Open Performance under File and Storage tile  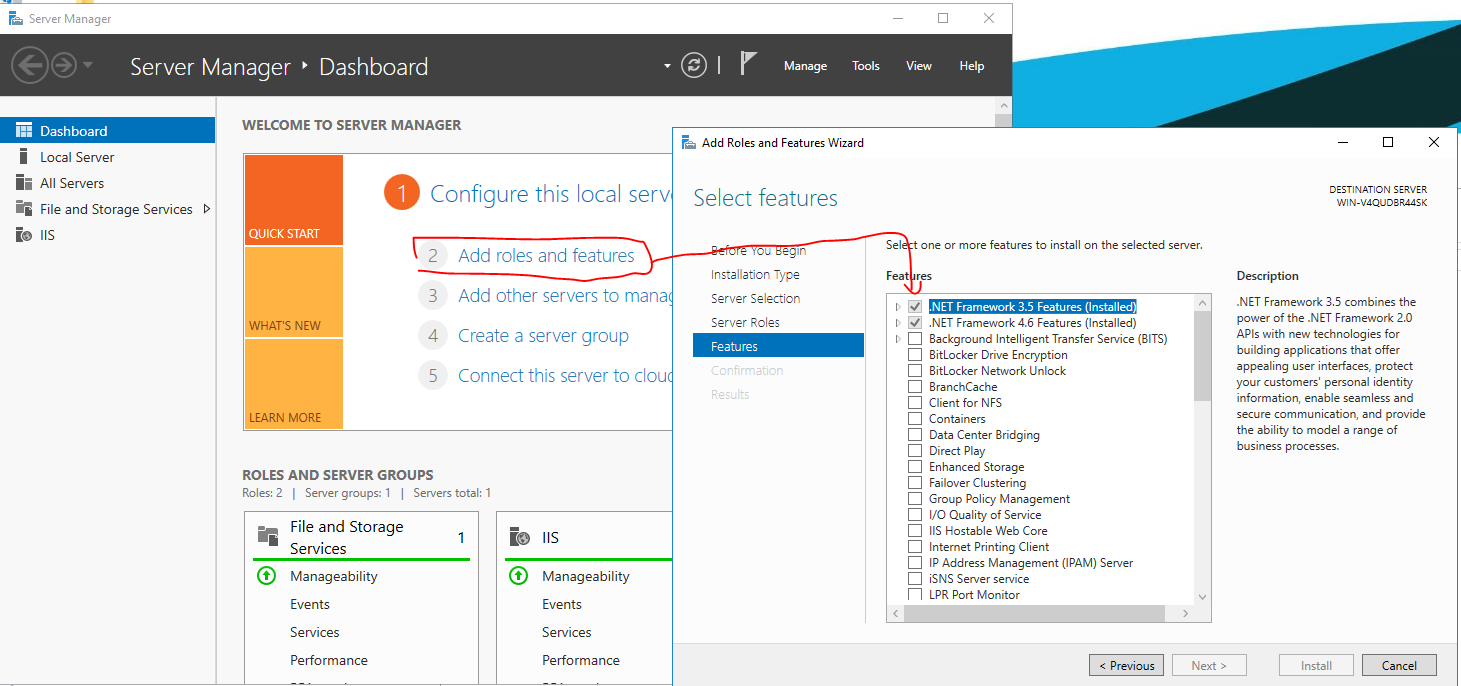point(329,660)
